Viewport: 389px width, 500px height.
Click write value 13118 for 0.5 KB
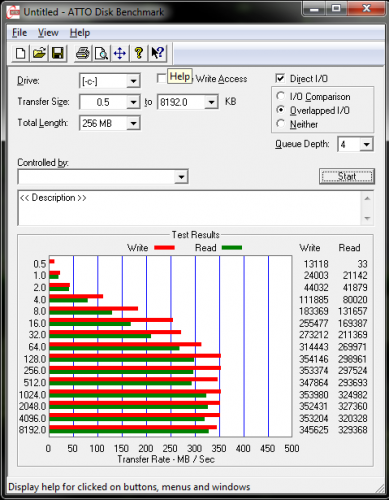316,264
